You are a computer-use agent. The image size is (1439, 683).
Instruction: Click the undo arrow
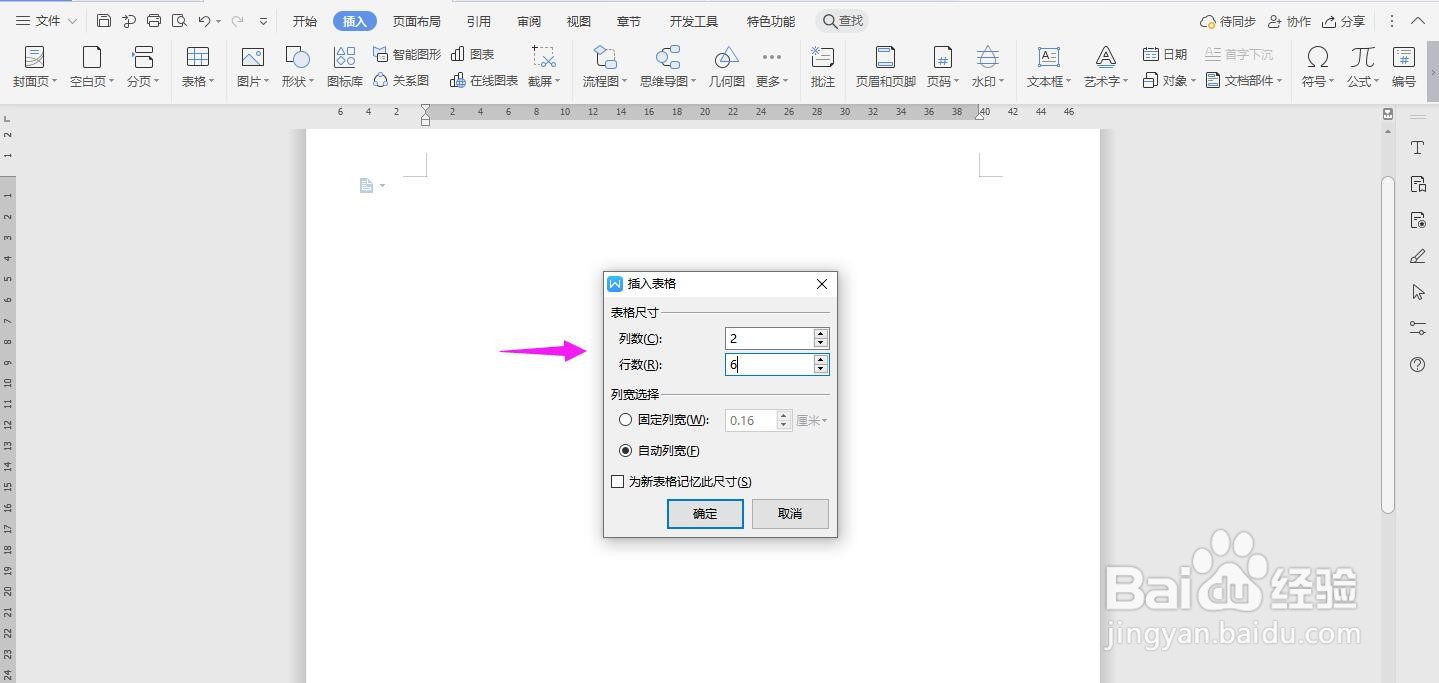click(x=204, y=21)
